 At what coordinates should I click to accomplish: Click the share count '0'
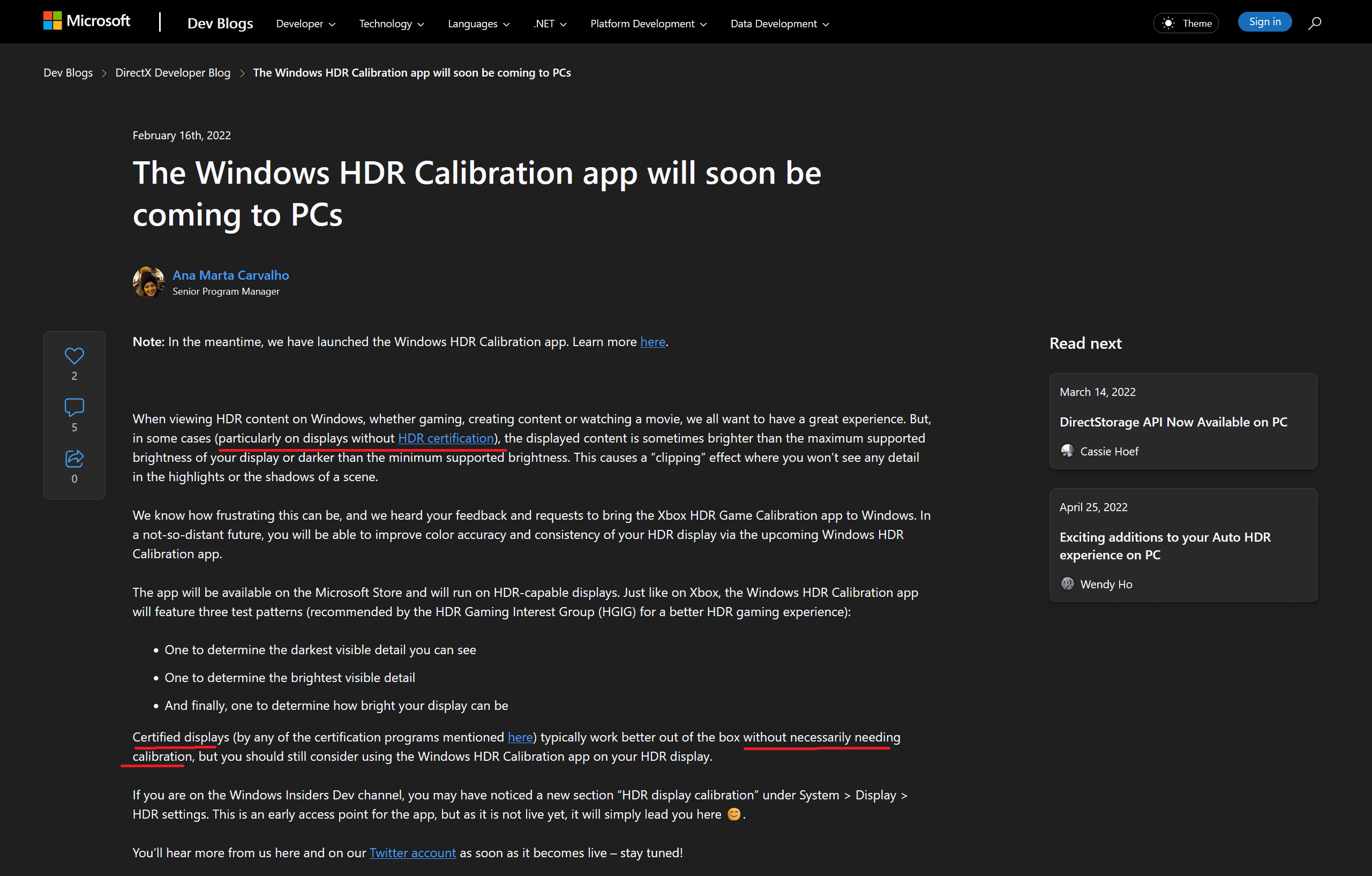(74, 479)
